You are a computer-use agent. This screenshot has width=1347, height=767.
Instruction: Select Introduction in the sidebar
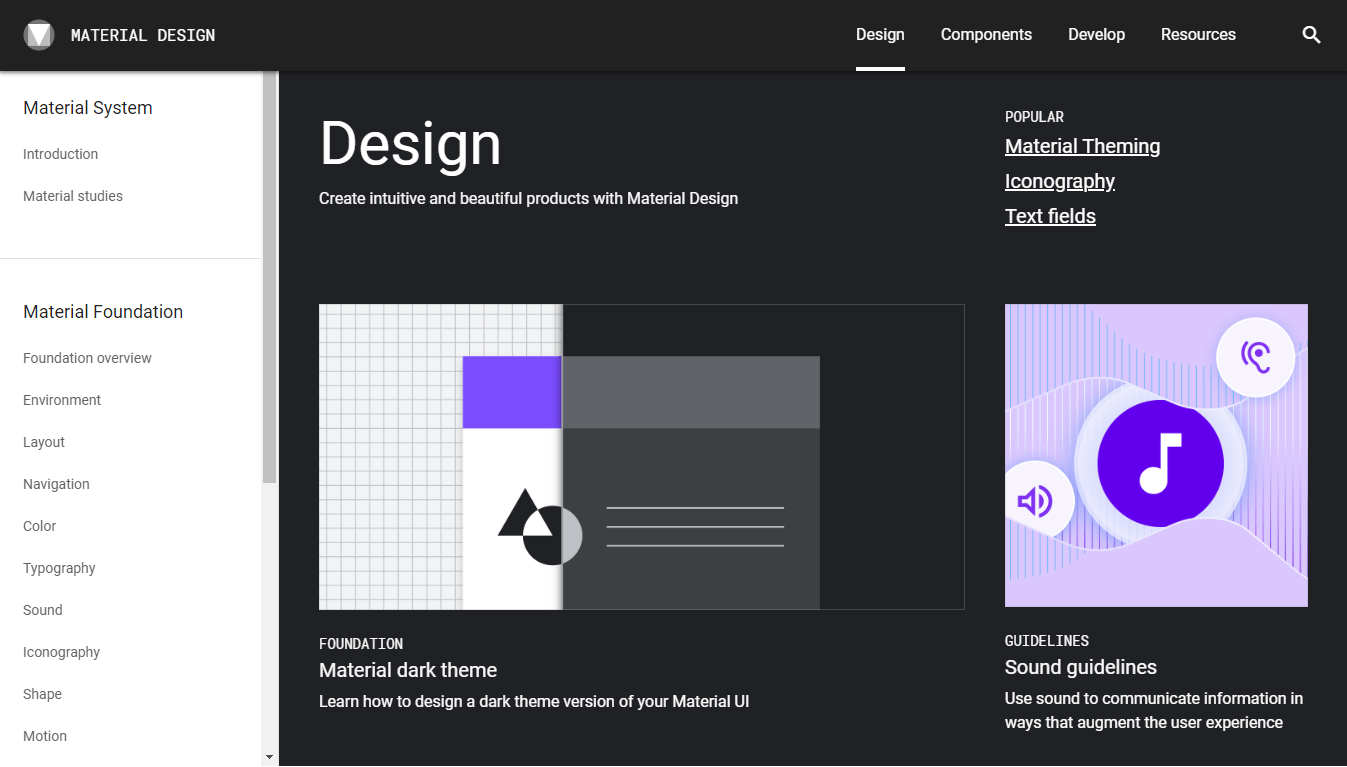click(60, 154)
